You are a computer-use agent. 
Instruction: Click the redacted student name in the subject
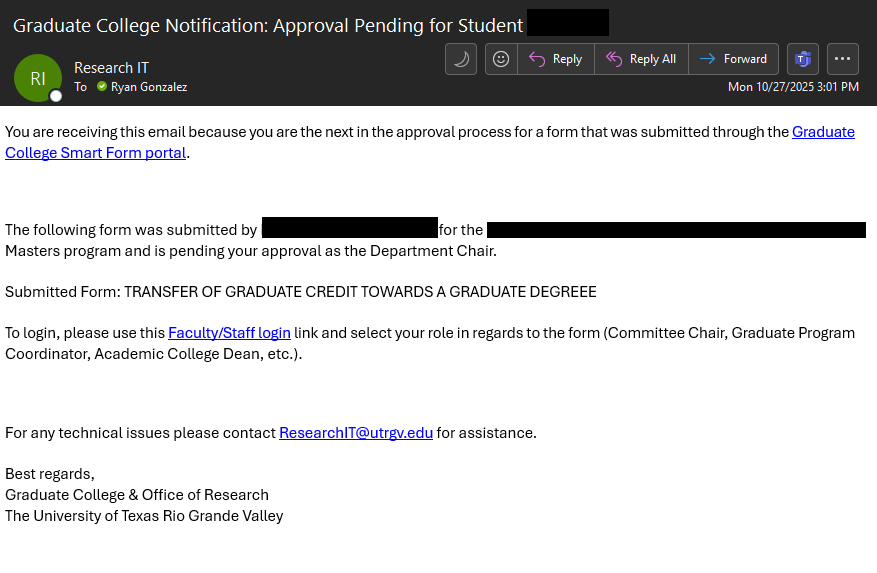[x=567, y=23]
